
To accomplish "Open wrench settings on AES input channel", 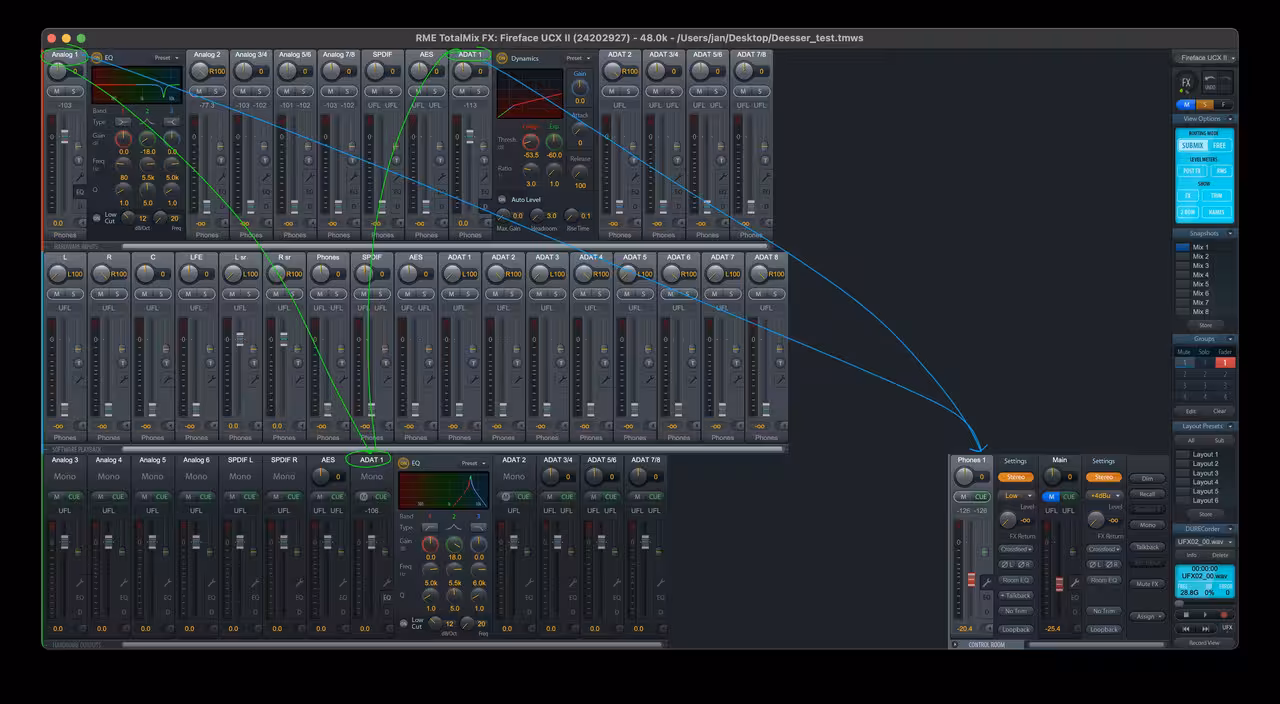I will [441, 176].
